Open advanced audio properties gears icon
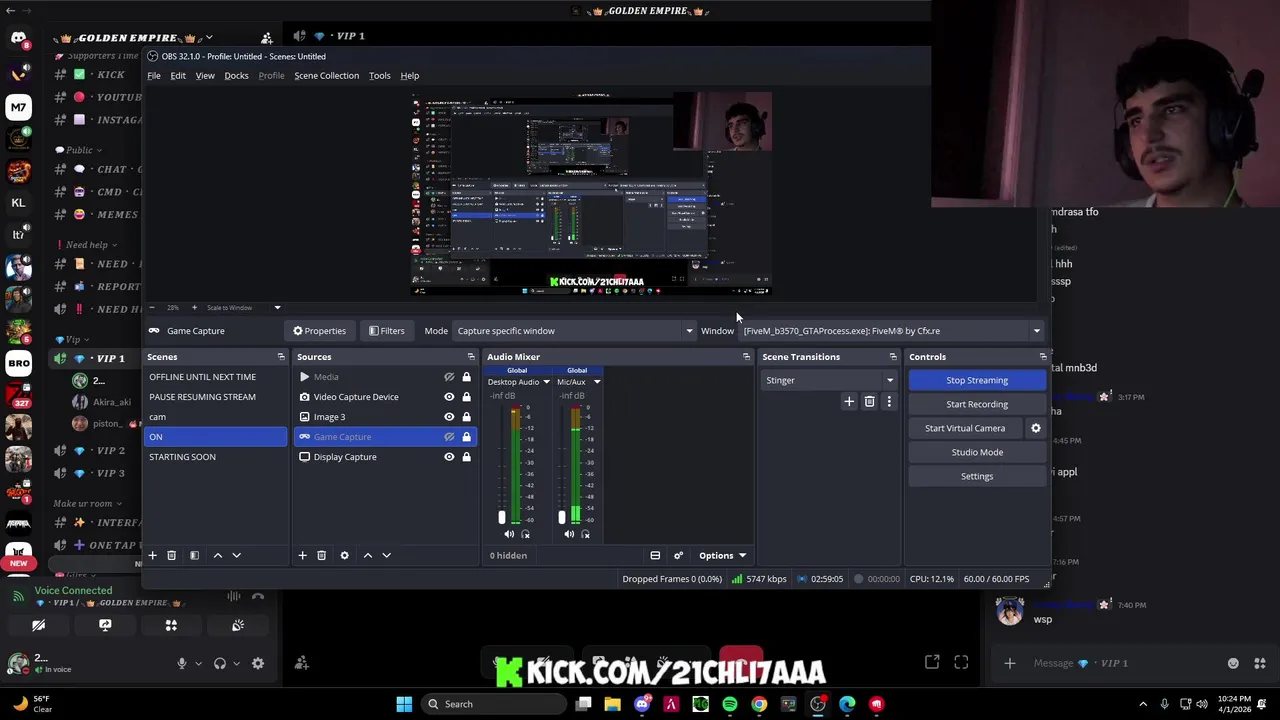Image resolution: width=1280 pixels, height=720 pixels. [x=678, y=555]
